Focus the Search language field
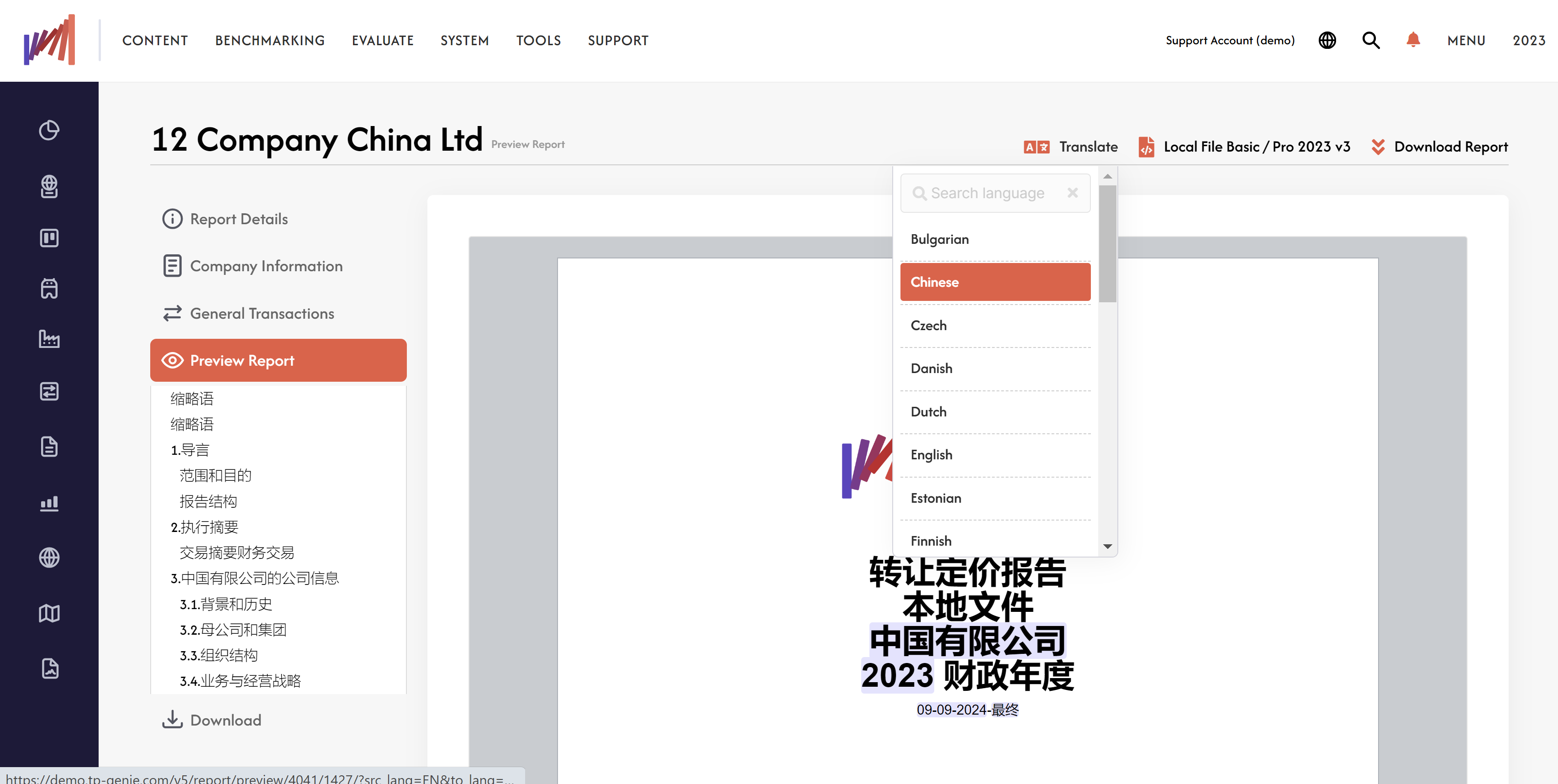This screenshot has width=1558, height=784. (x=995, y=193)
